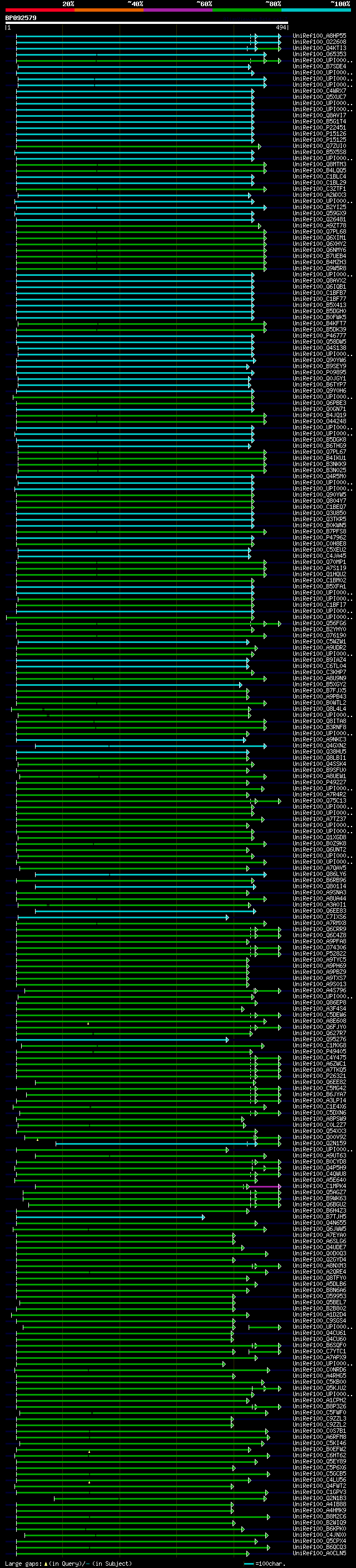Select the UniRef100_C3KHP7 label

tap(319, 672)
